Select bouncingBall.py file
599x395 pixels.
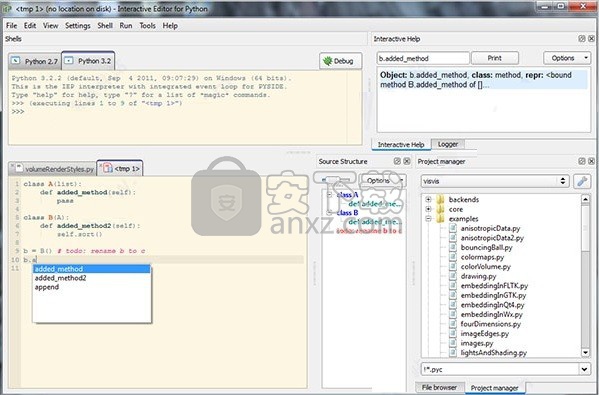point(486,248)
